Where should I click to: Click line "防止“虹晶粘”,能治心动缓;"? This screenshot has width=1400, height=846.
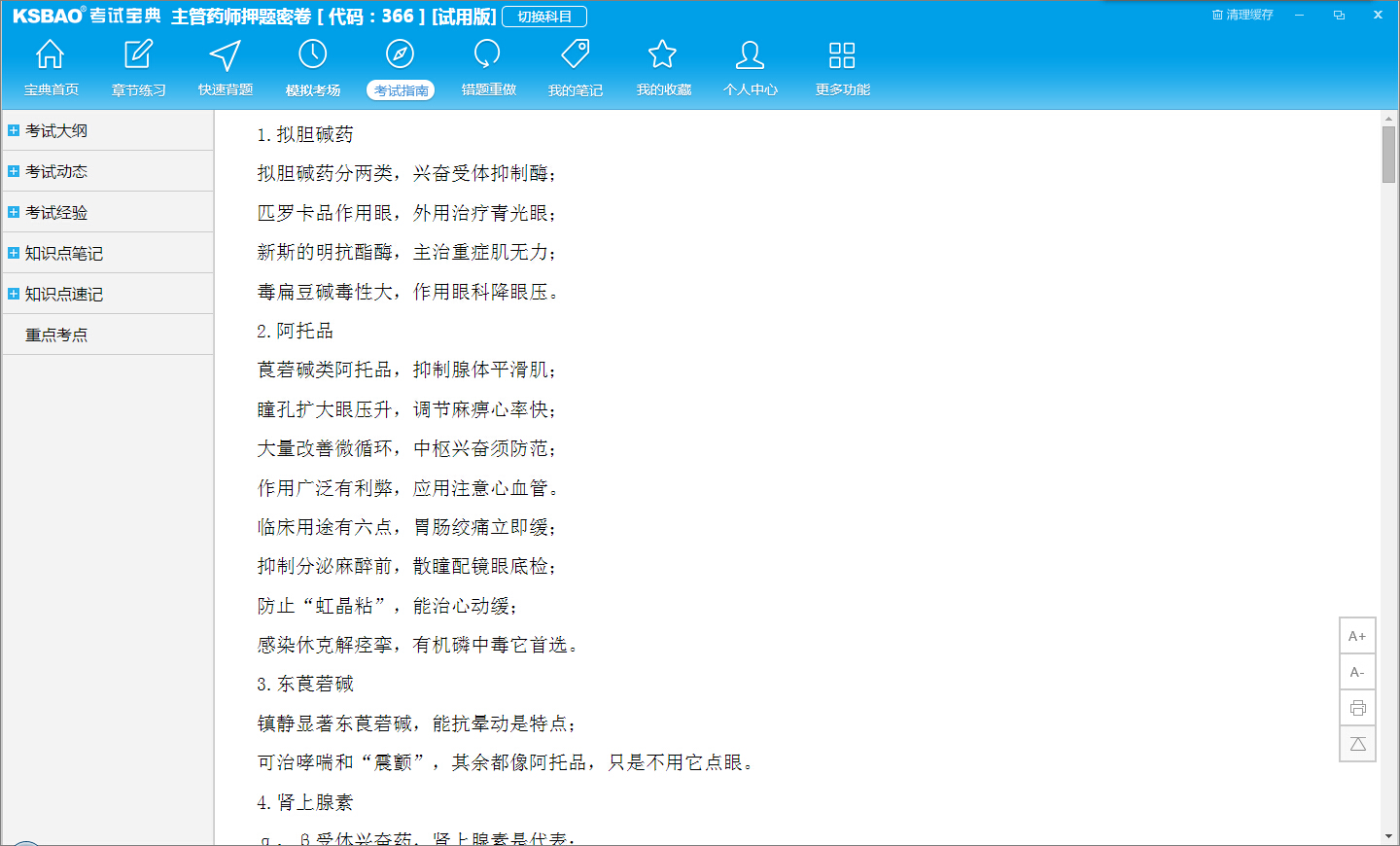coord(387,606)
